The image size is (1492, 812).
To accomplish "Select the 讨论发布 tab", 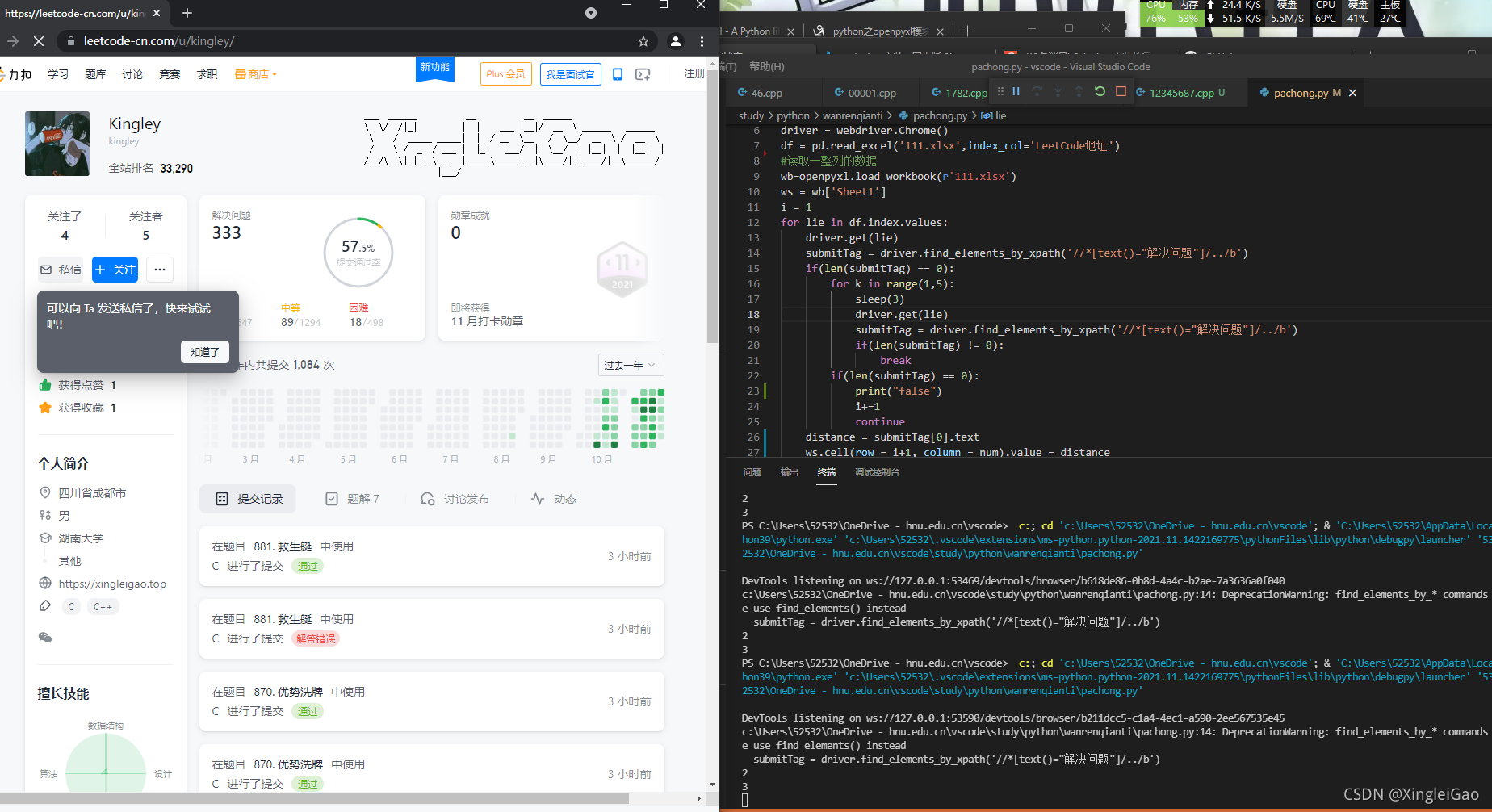I will (455, 499).
